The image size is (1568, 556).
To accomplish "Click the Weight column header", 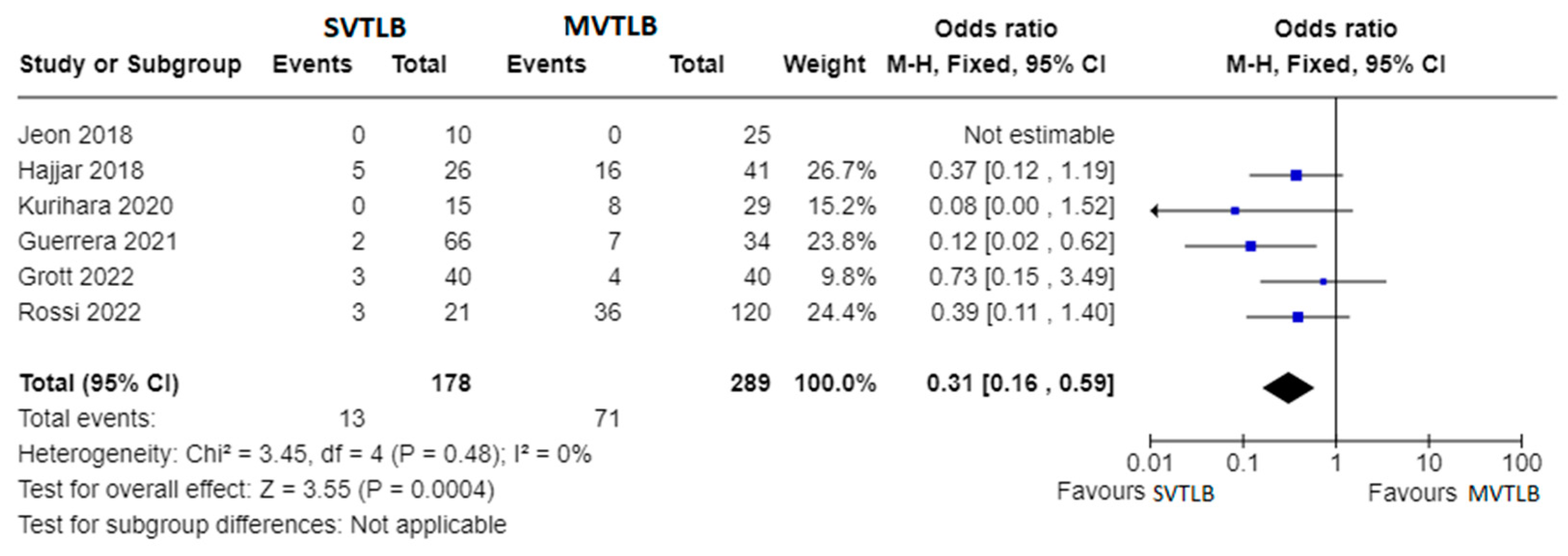I will 824,64.
